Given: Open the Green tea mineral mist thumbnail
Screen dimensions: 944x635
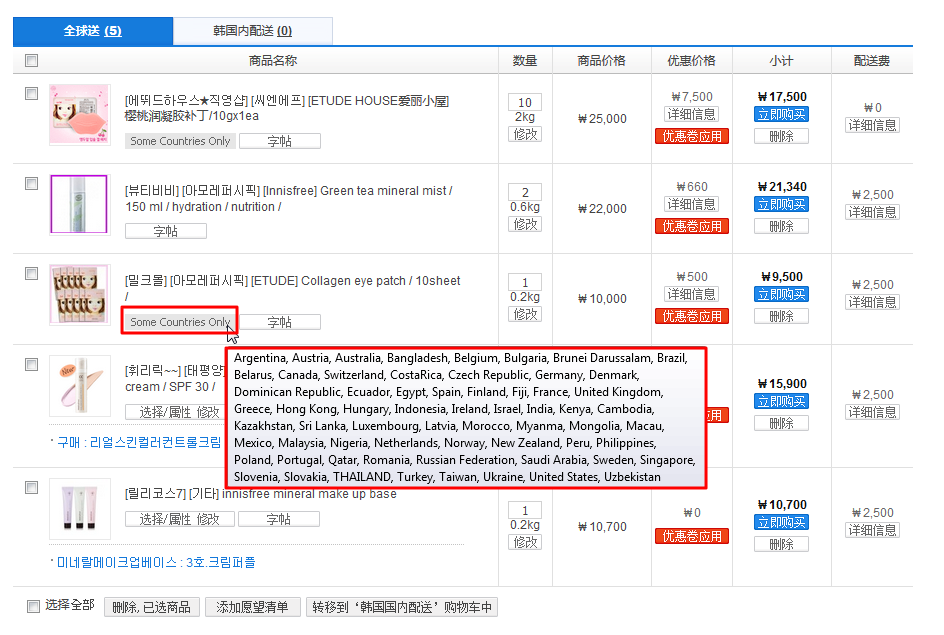Looking at the screenshot, I should click(79, 204).
